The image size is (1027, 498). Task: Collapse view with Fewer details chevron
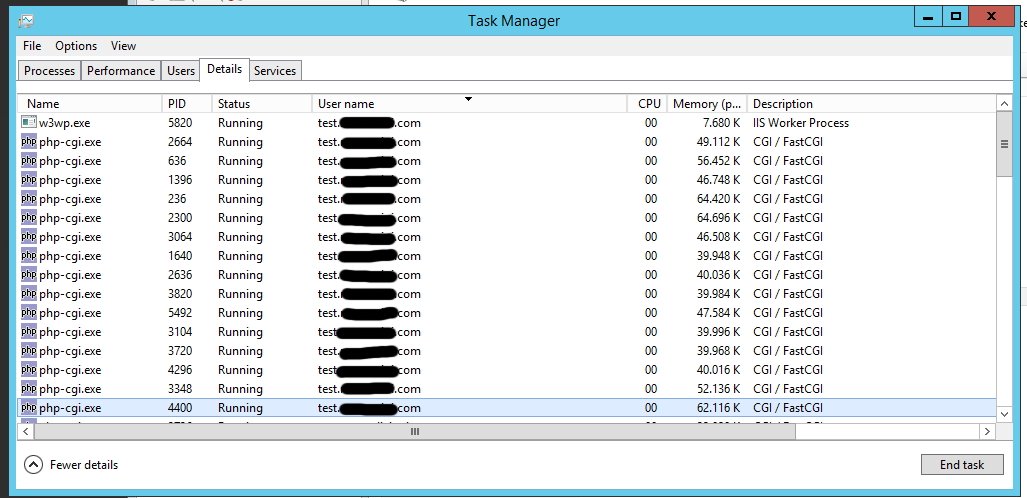click(33, 465)
